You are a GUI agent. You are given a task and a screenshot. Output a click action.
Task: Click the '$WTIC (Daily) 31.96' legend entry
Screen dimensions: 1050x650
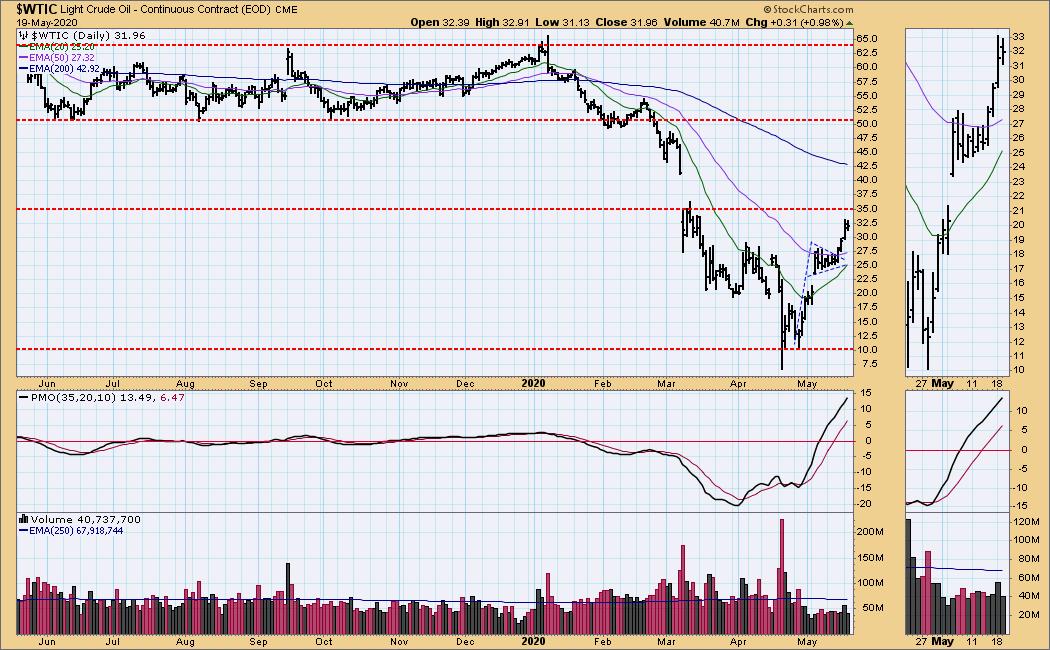pyautogui.click(x=88, y=35)
